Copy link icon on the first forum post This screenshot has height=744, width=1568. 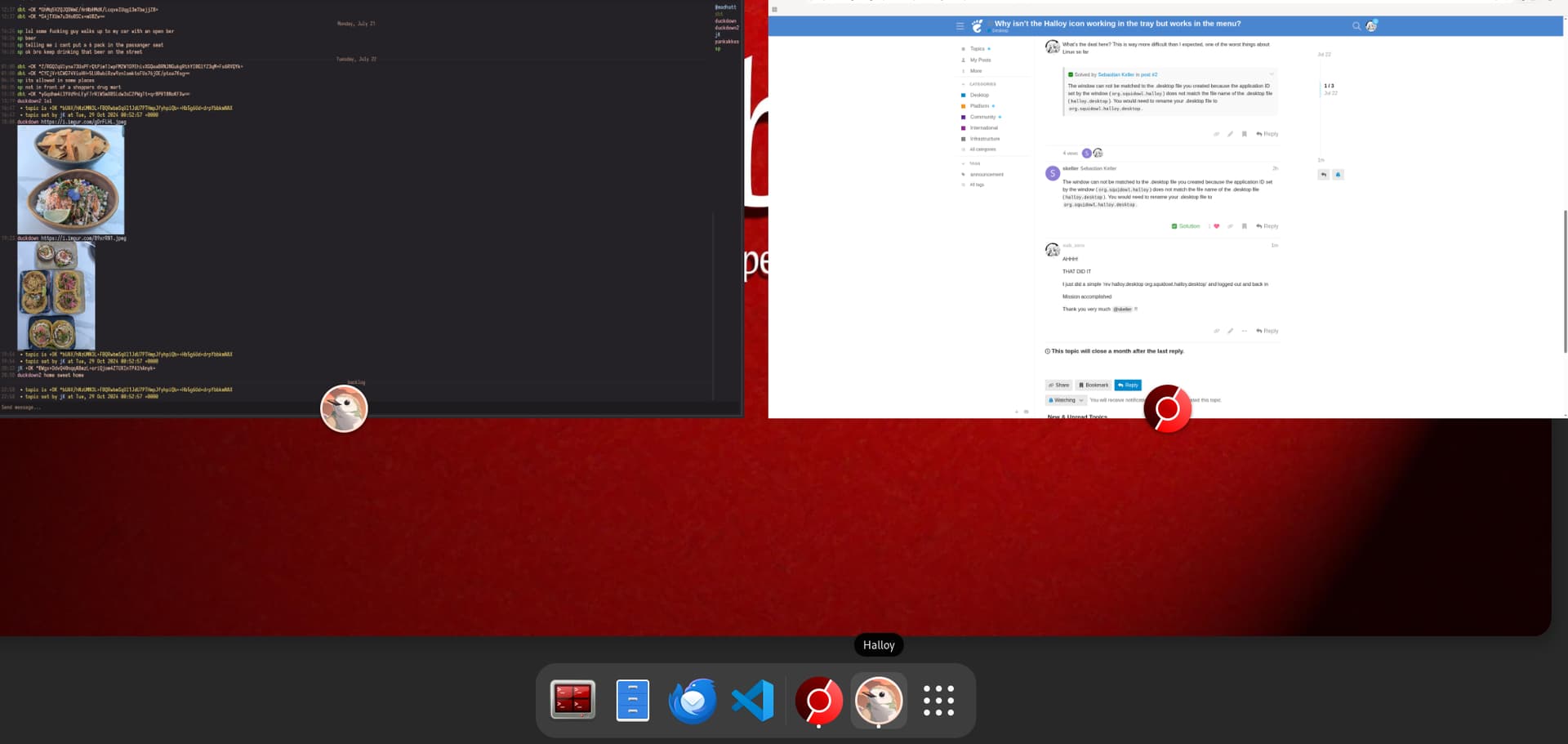(x=1216, y=134)
